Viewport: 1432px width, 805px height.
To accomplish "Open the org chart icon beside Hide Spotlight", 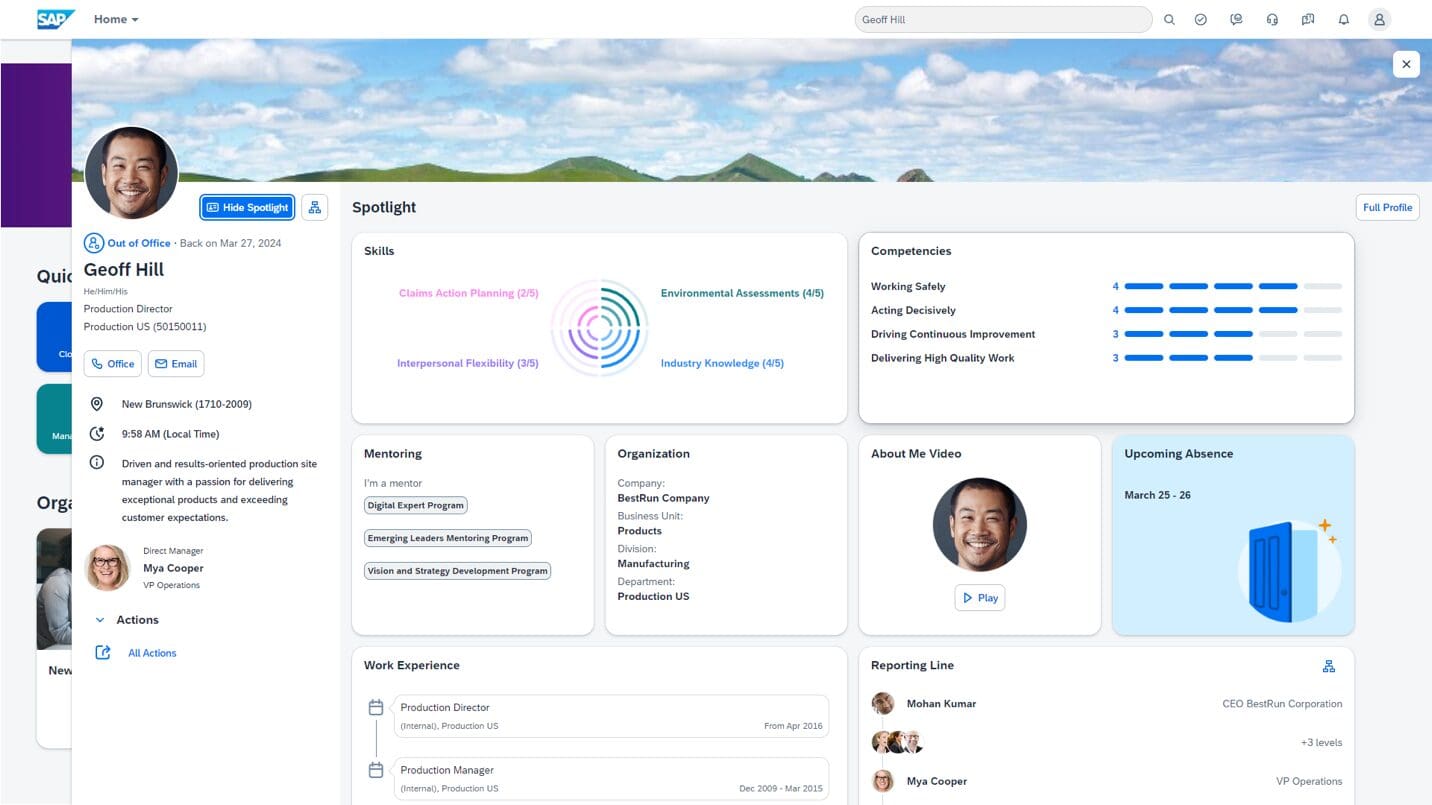I will click(x=314, y=207).
